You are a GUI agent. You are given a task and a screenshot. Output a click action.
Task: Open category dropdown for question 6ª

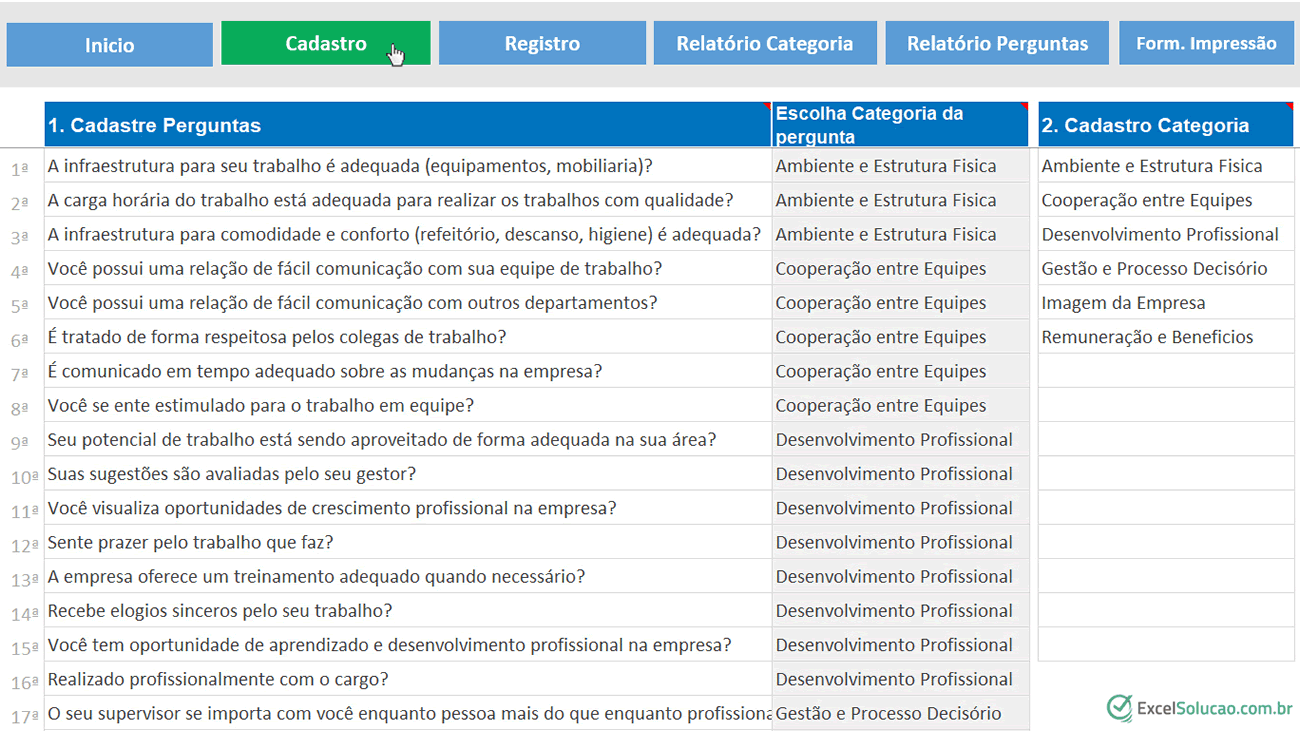[x=900, y=337]
